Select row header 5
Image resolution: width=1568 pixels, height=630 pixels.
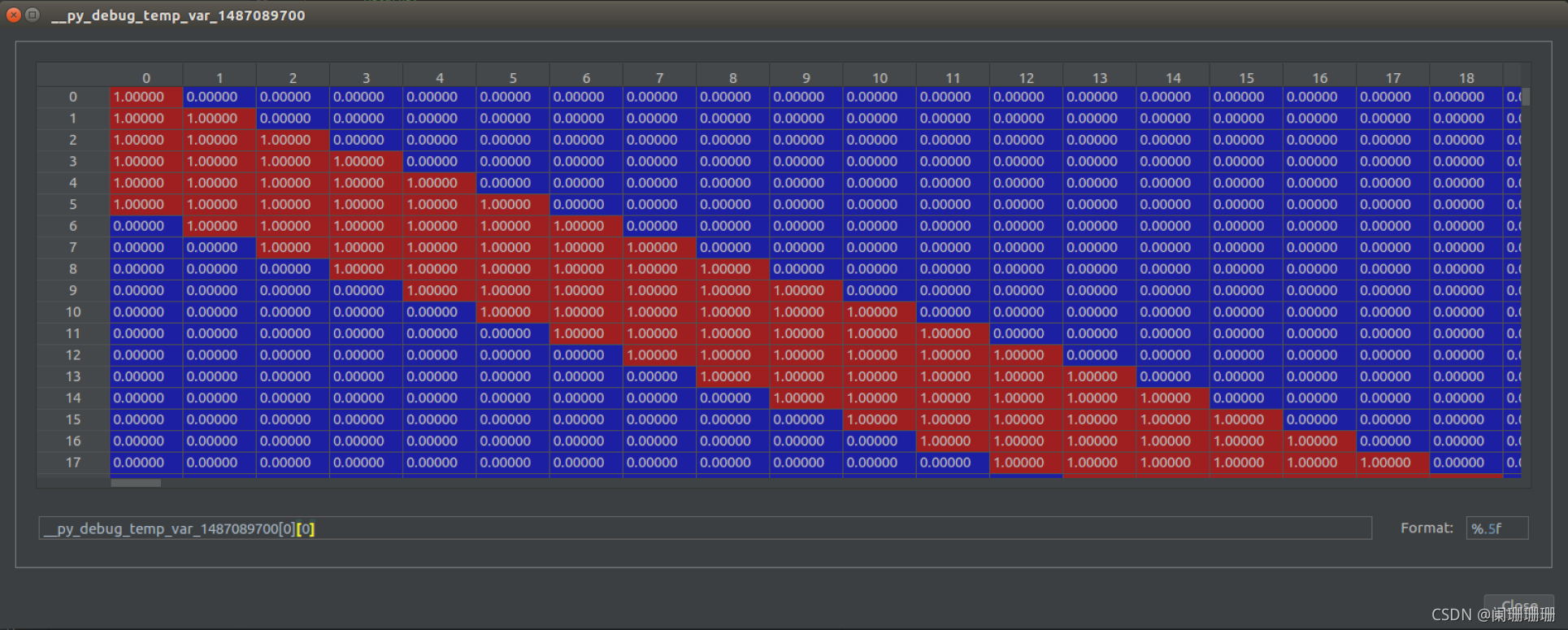73,204
